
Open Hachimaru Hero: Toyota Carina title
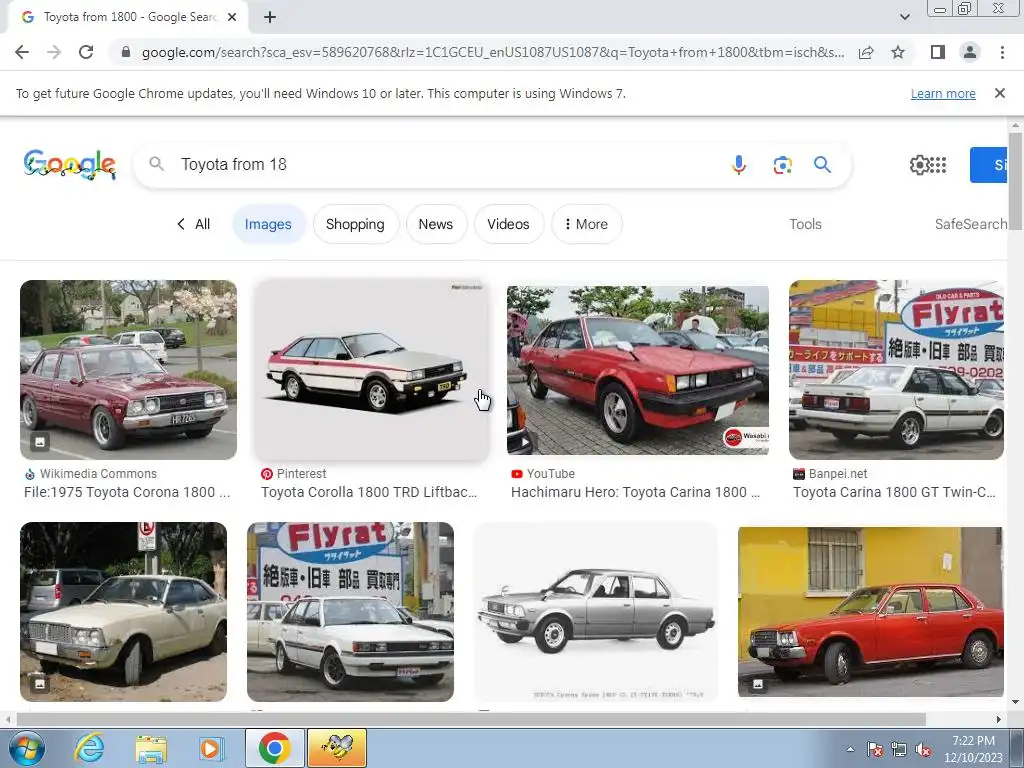(635, 492)
